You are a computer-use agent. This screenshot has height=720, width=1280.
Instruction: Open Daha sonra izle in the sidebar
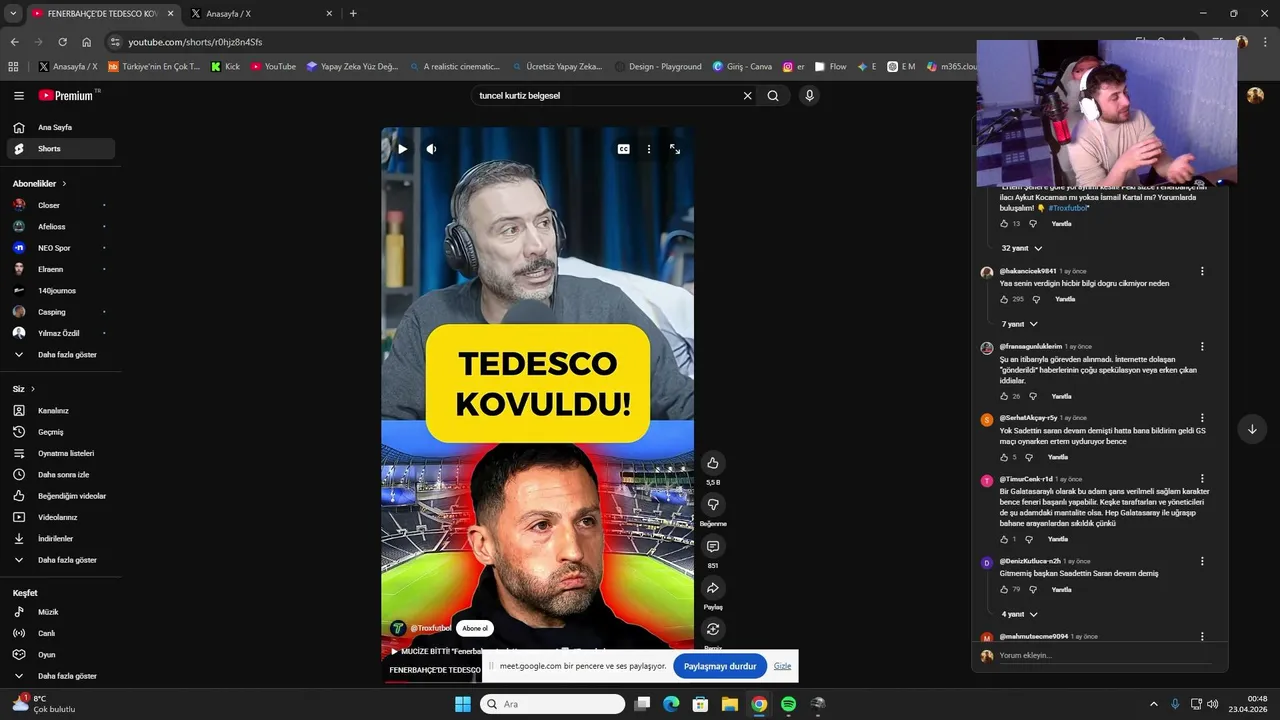tap(62, 475)
